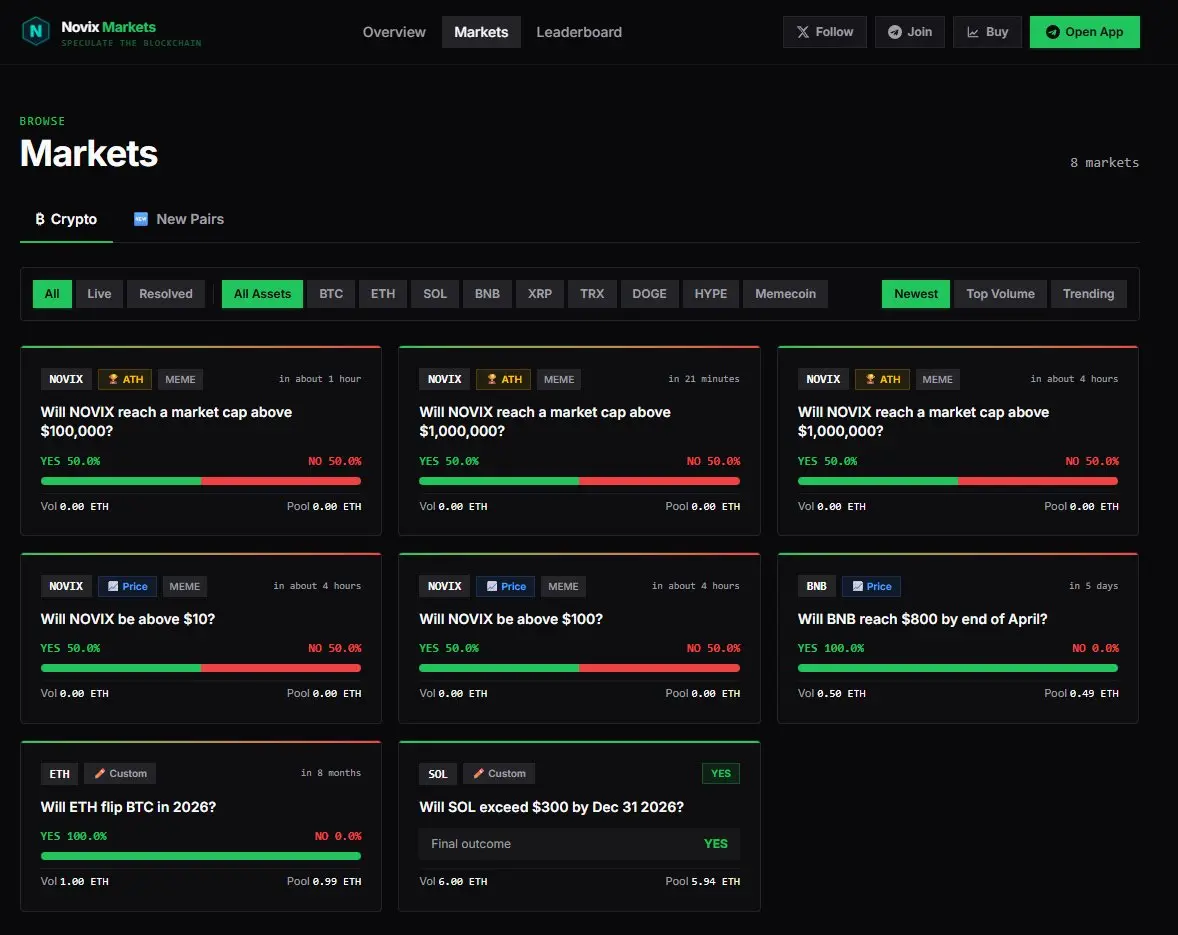Open the Overview page
The height and width of the screenshot is (935, 1178).
[x=394, y=32]
